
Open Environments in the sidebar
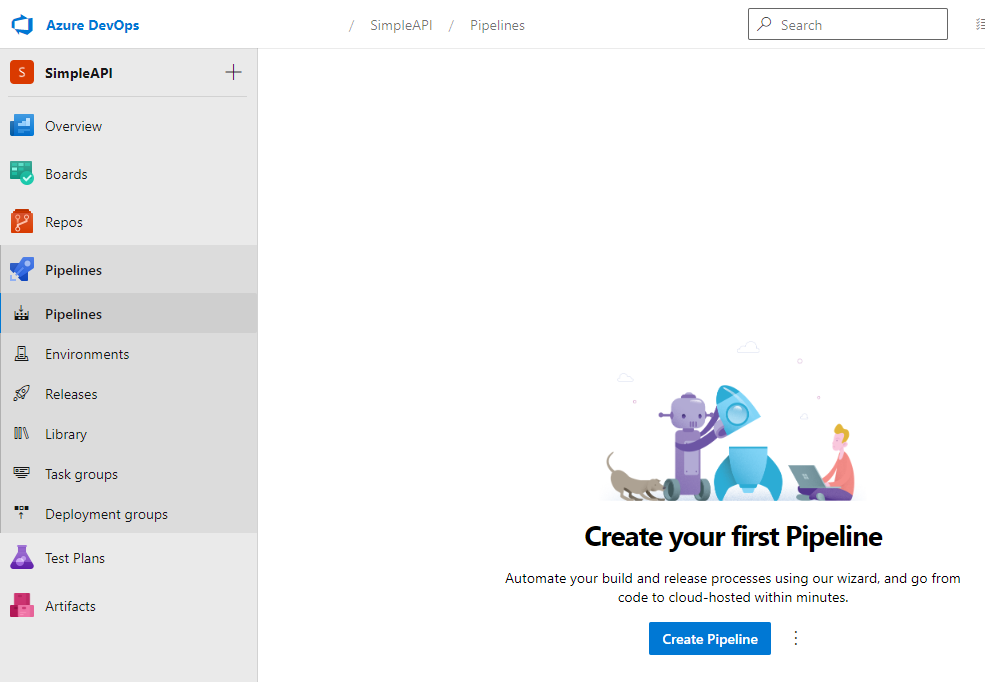tap(87, 354)
